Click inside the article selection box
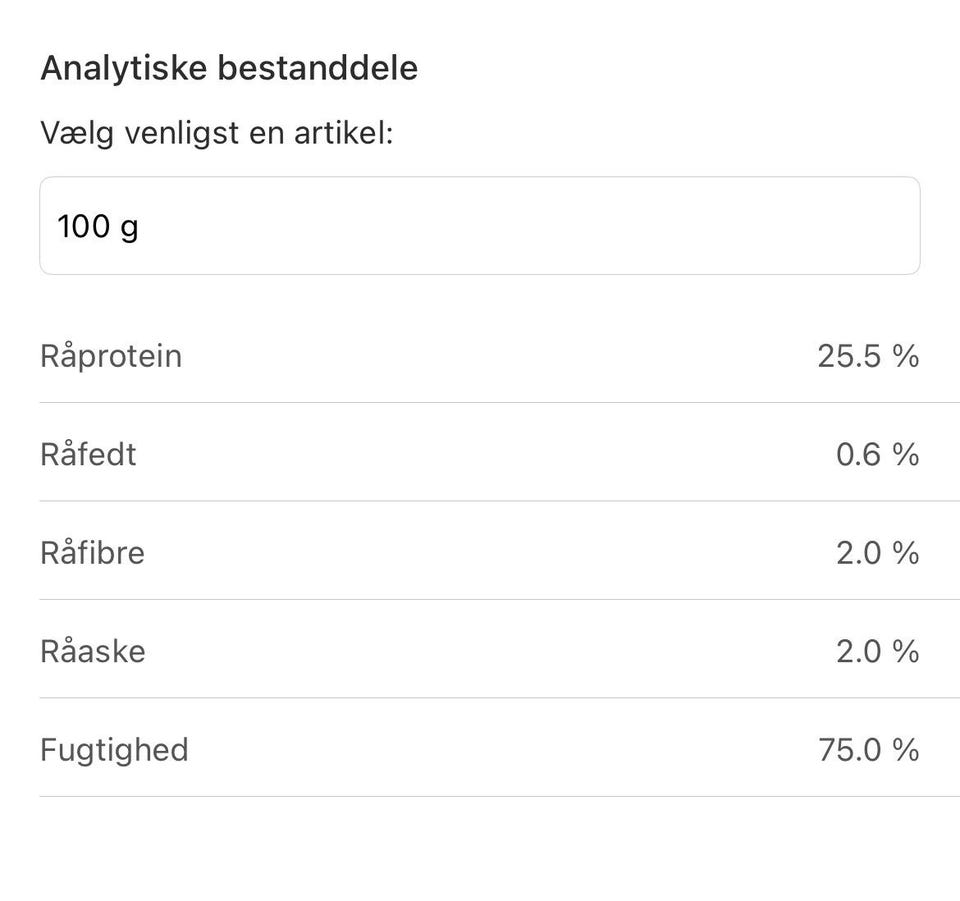Screen dimensions: 960x901 point(479,226)
